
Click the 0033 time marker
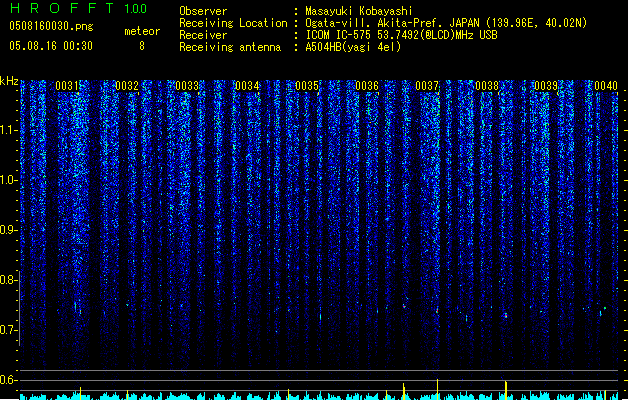(187, 86)
